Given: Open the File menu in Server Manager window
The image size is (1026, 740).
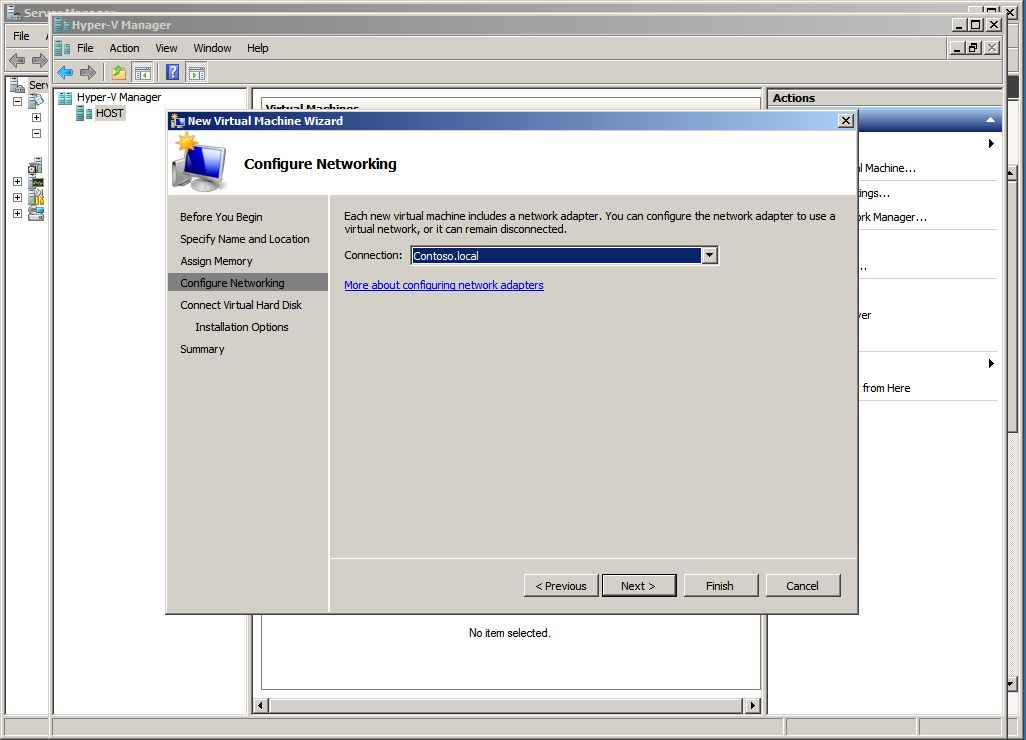Looking at the screenshot, I should pos(22,37).
